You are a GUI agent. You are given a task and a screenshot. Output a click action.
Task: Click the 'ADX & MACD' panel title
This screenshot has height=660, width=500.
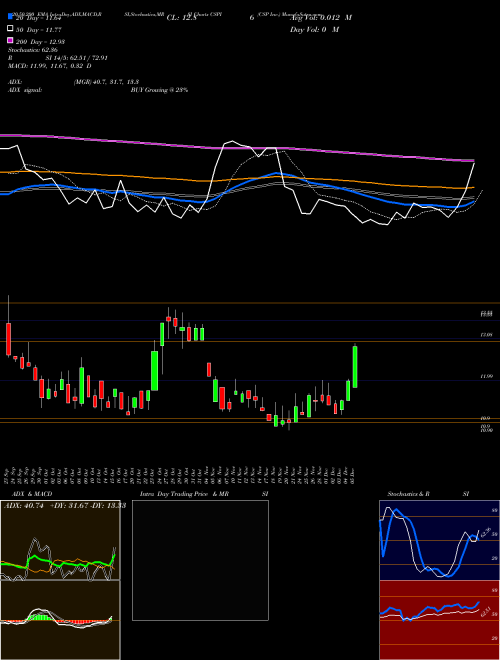tap(32, 494)
